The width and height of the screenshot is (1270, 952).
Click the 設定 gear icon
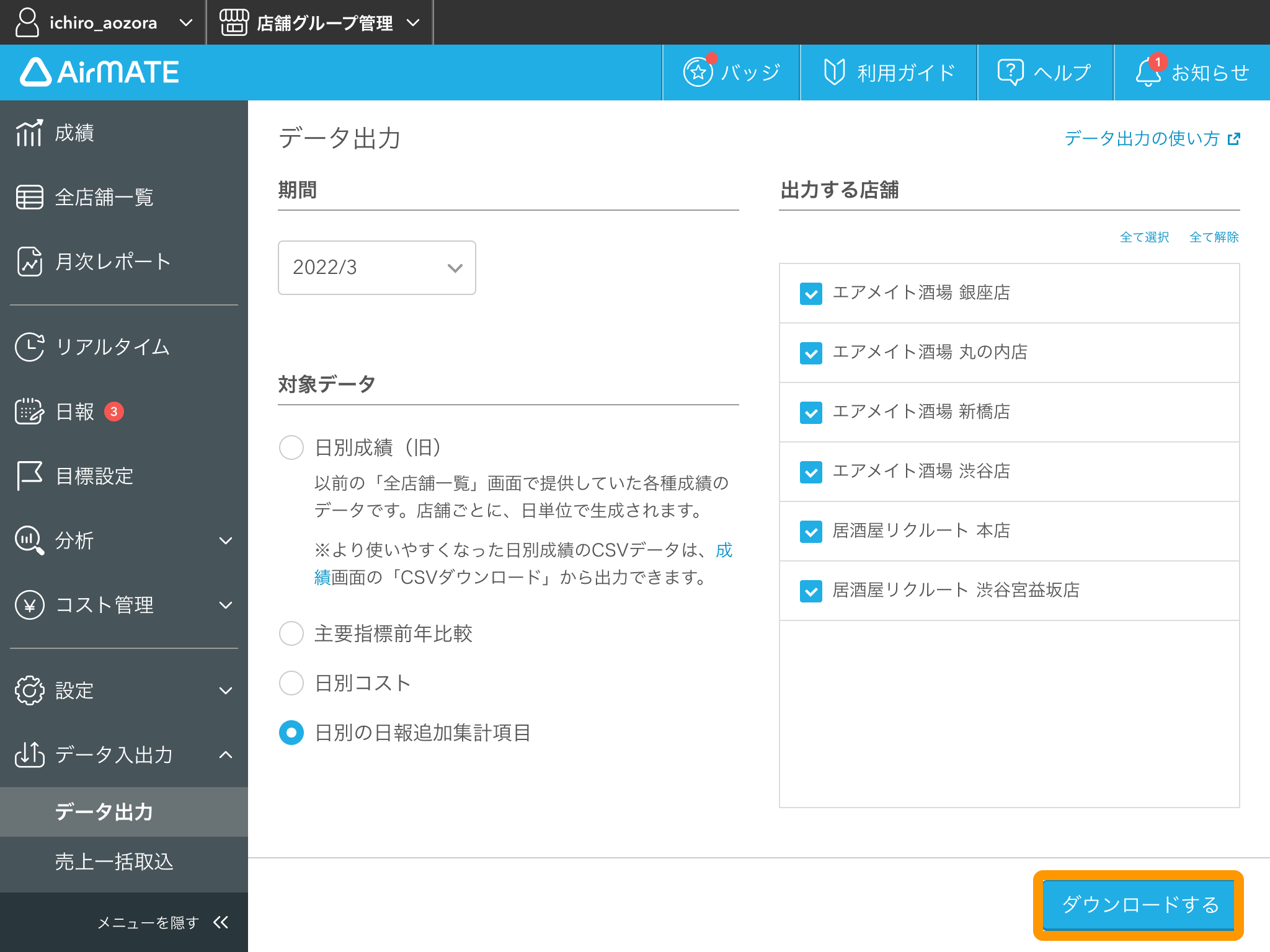click(x=29, y=690)
